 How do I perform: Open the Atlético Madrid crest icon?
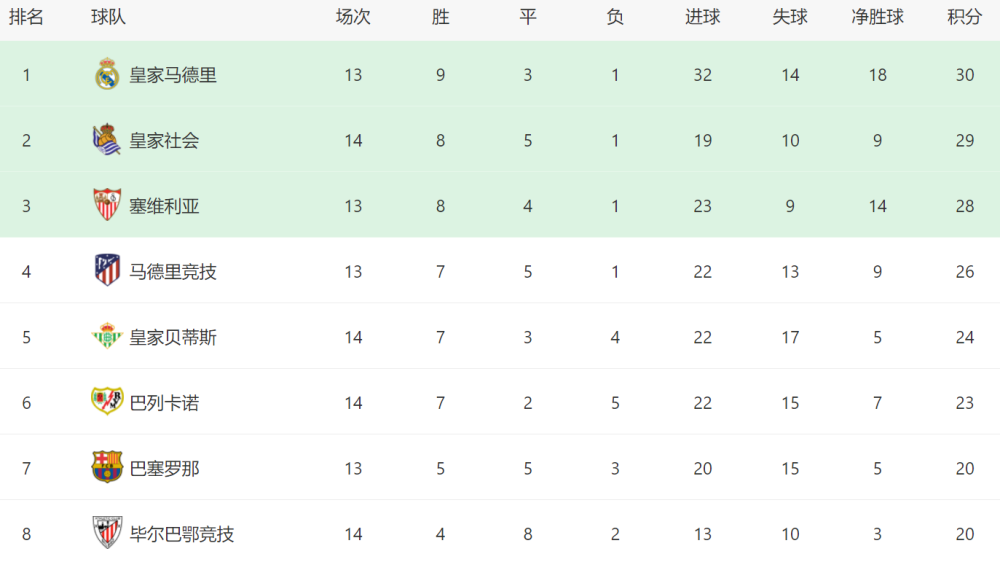click(107, 270)
